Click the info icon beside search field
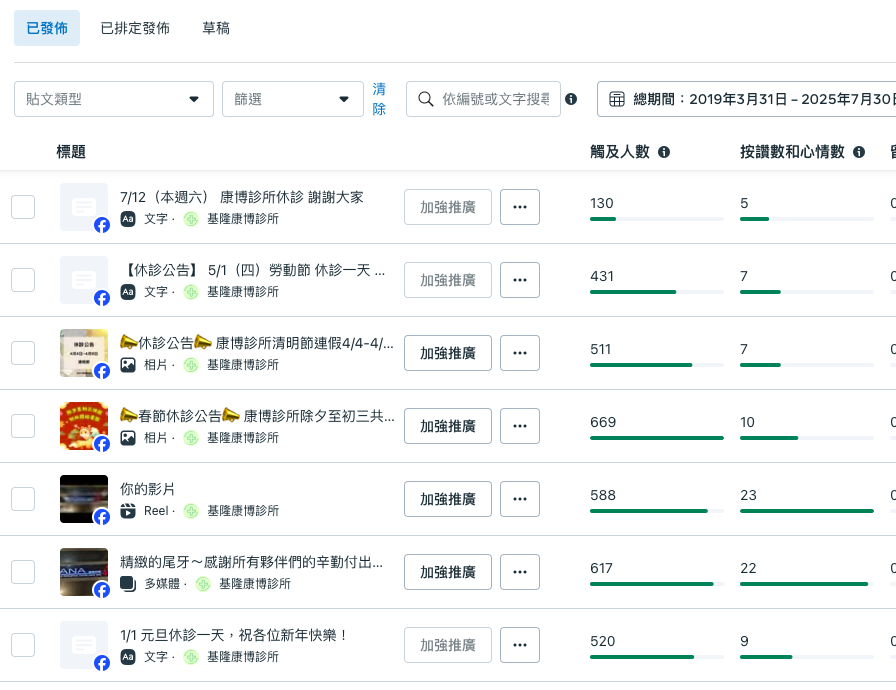 [571, 99]
